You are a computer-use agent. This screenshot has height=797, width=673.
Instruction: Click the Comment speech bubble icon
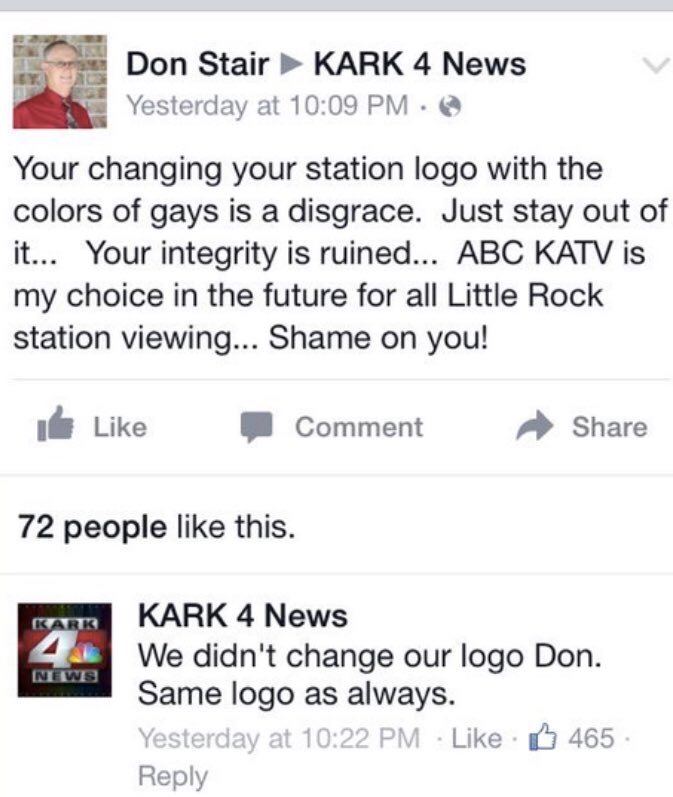pyautogui.click(x=257, y=427)
